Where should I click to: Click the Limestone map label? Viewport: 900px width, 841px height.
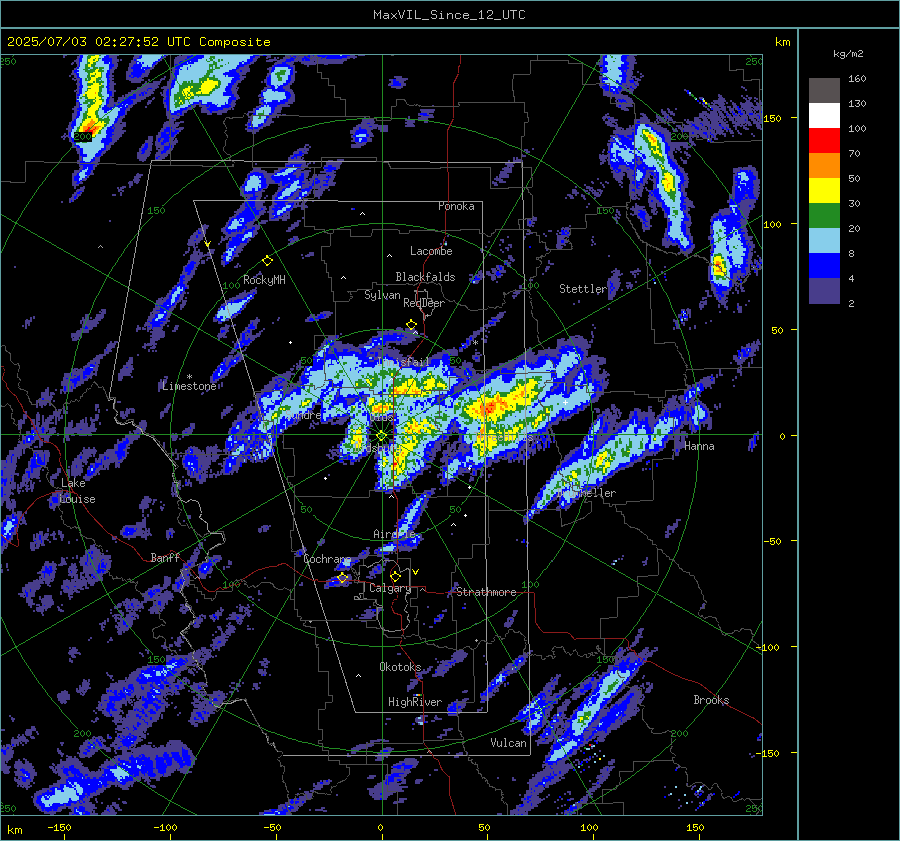click(189, 386)
